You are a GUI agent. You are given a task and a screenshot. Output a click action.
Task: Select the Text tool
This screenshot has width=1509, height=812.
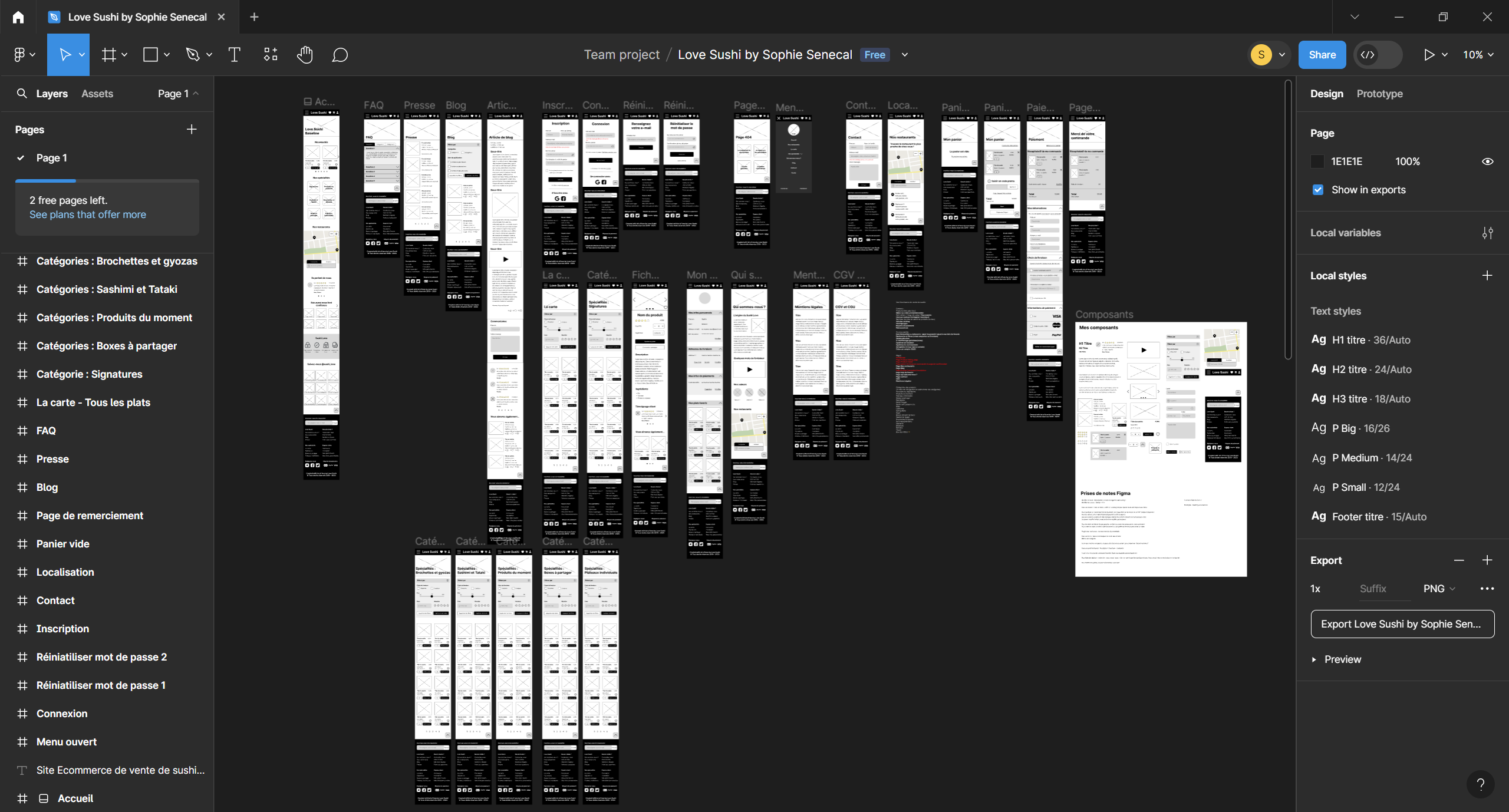(x=234, y=55)
